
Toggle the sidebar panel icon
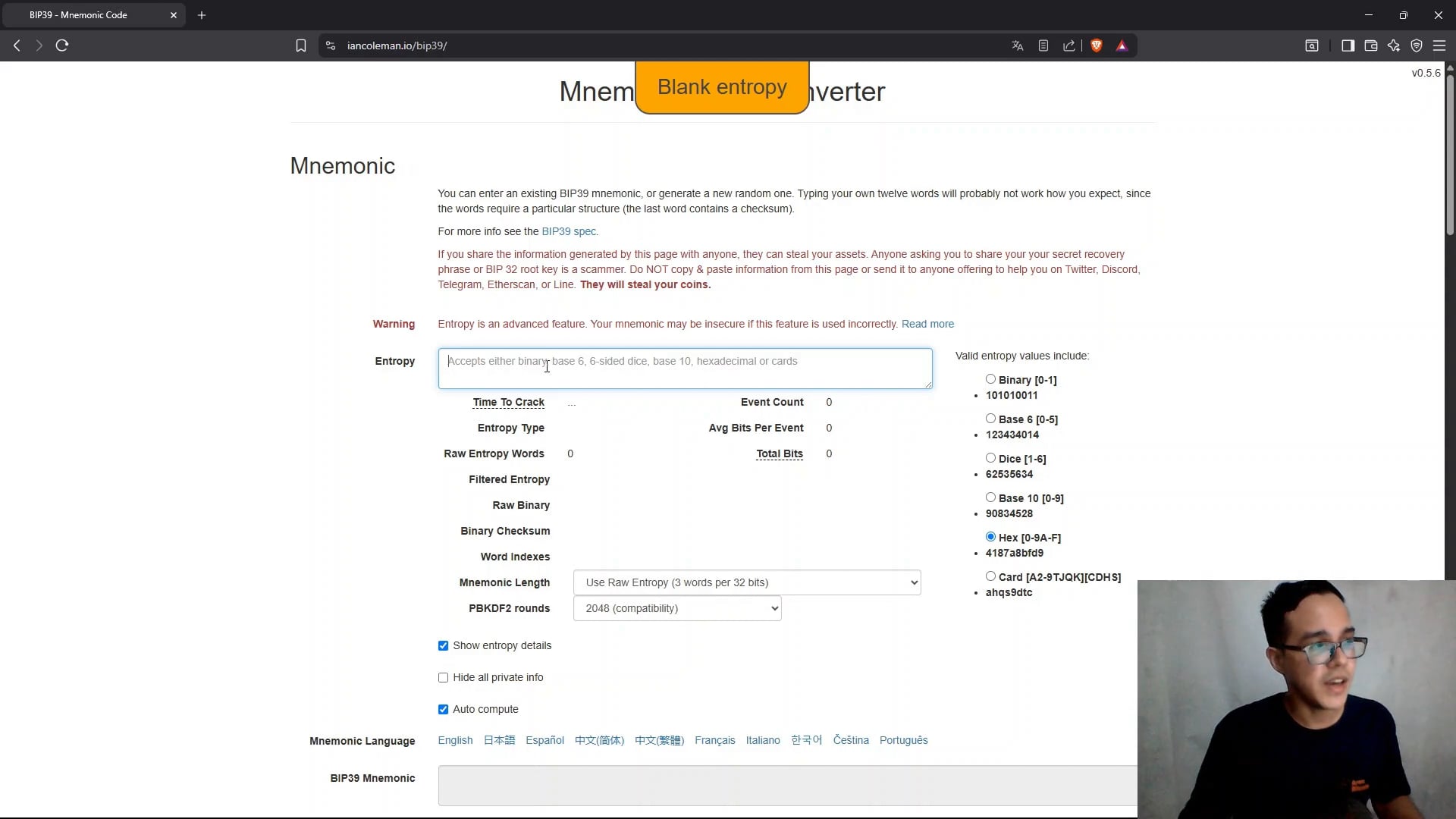tap(1348, 45)
